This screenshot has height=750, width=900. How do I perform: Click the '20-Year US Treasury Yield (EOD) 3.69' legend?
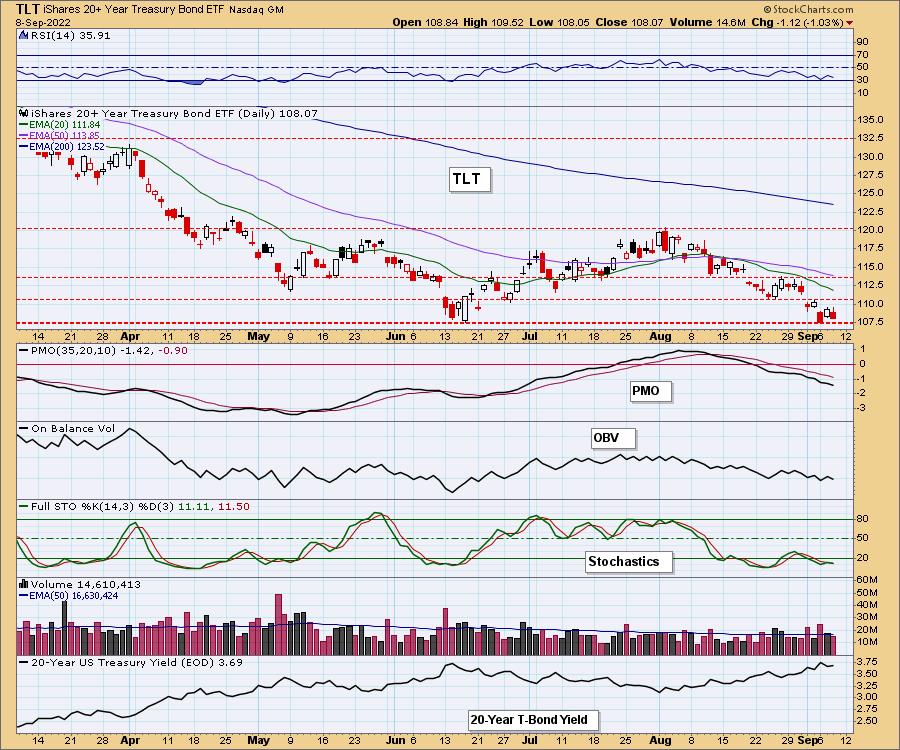[137, 662]
